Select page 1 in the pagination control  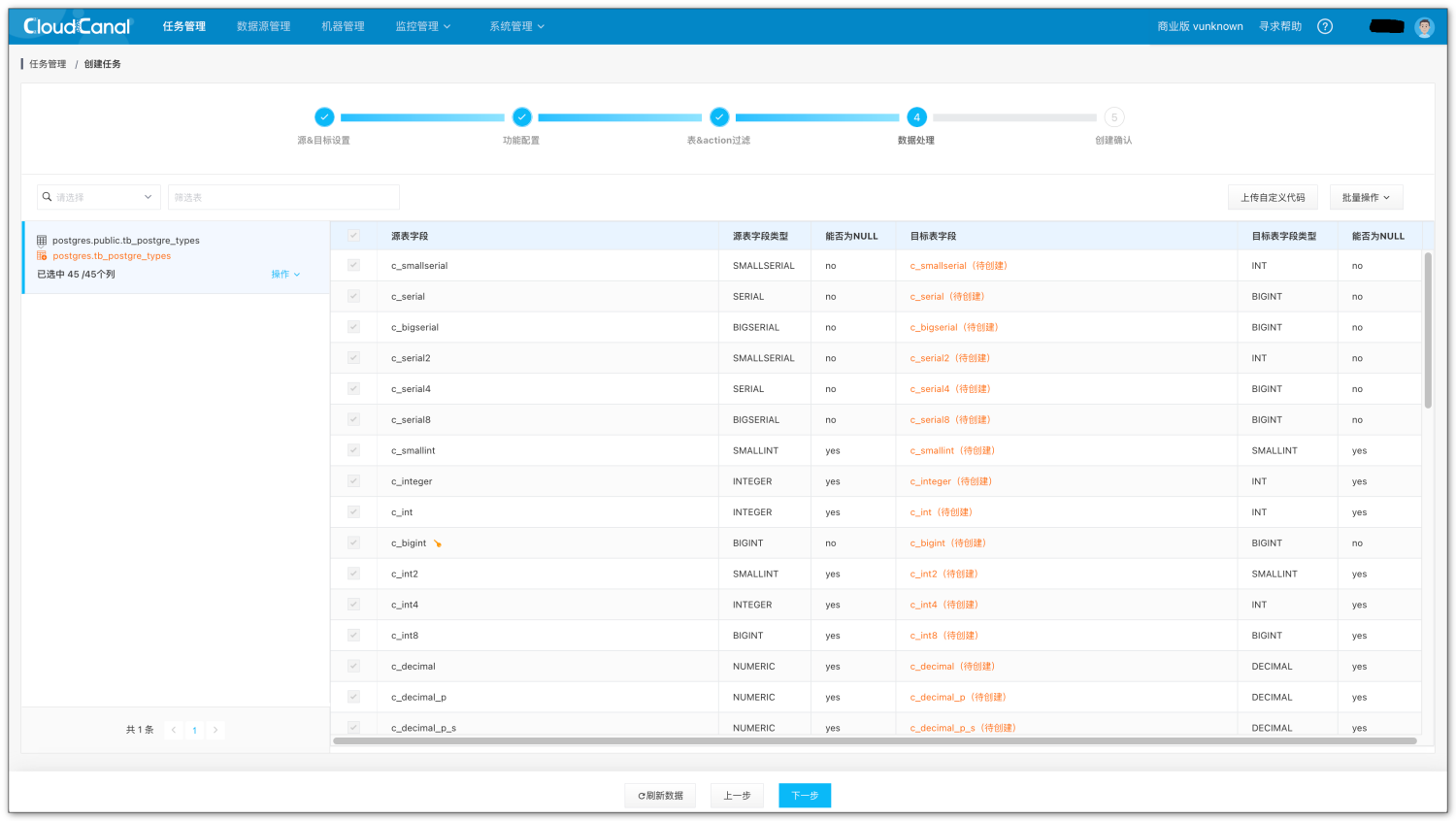pyautogui.click(x=194, y=730)
